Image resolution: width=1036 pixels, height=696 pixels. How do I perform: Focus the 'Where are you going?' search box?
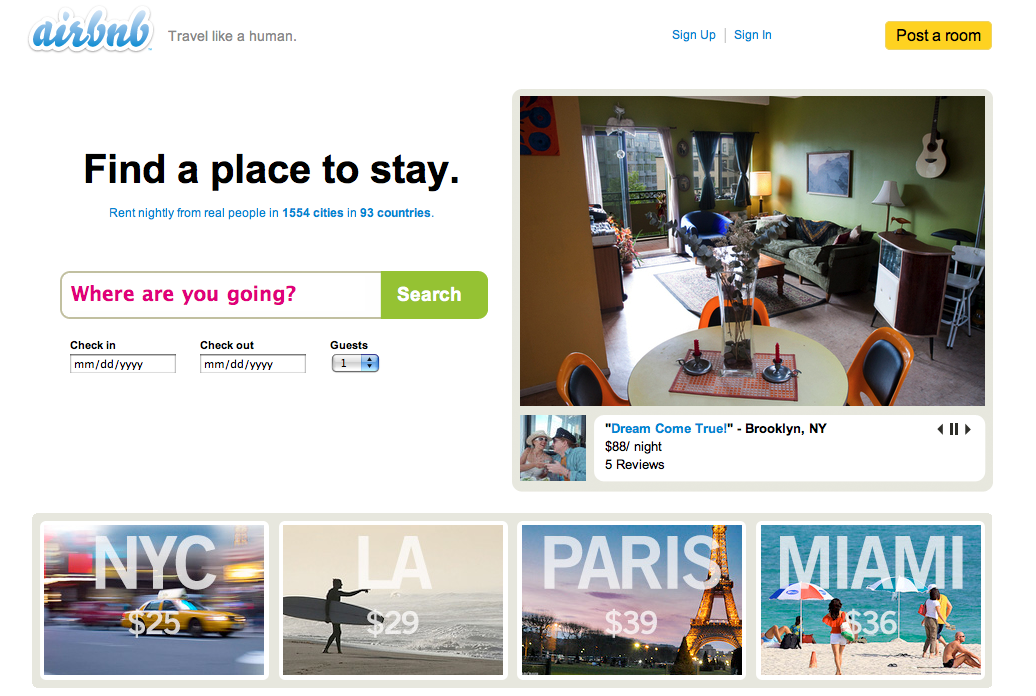pyautogui.click(x=221, y=295)
